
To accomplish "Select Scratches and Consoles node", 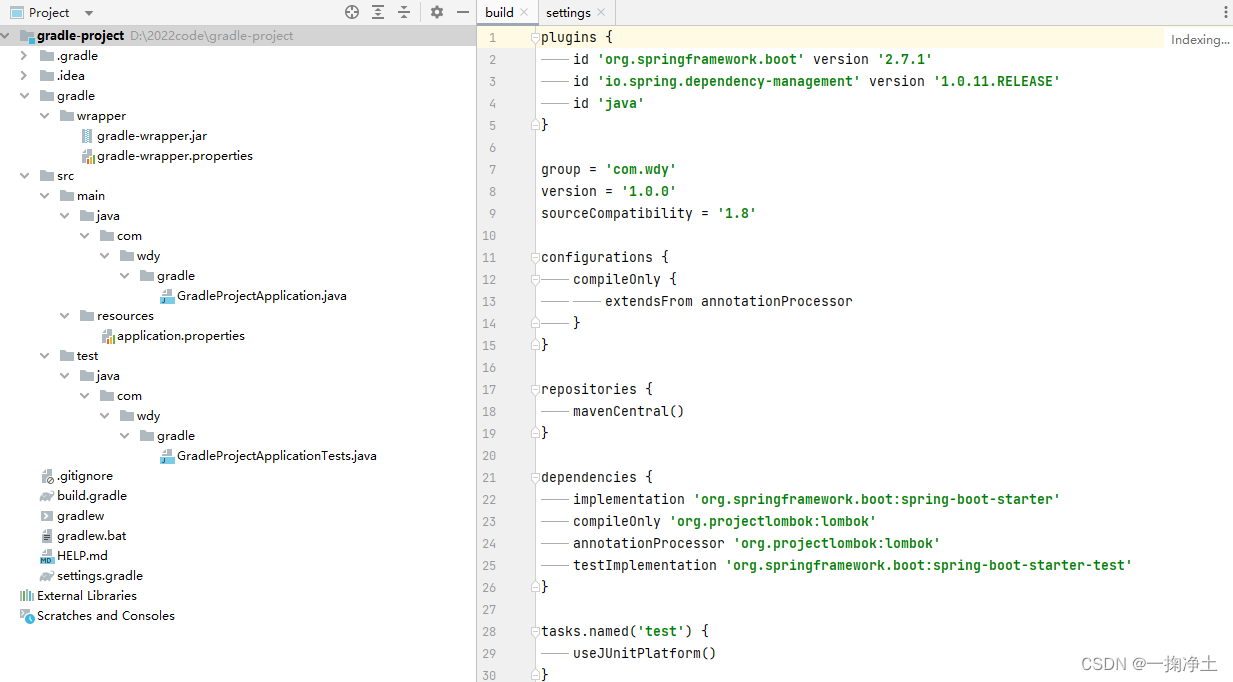I will click(x=106, y=616).
